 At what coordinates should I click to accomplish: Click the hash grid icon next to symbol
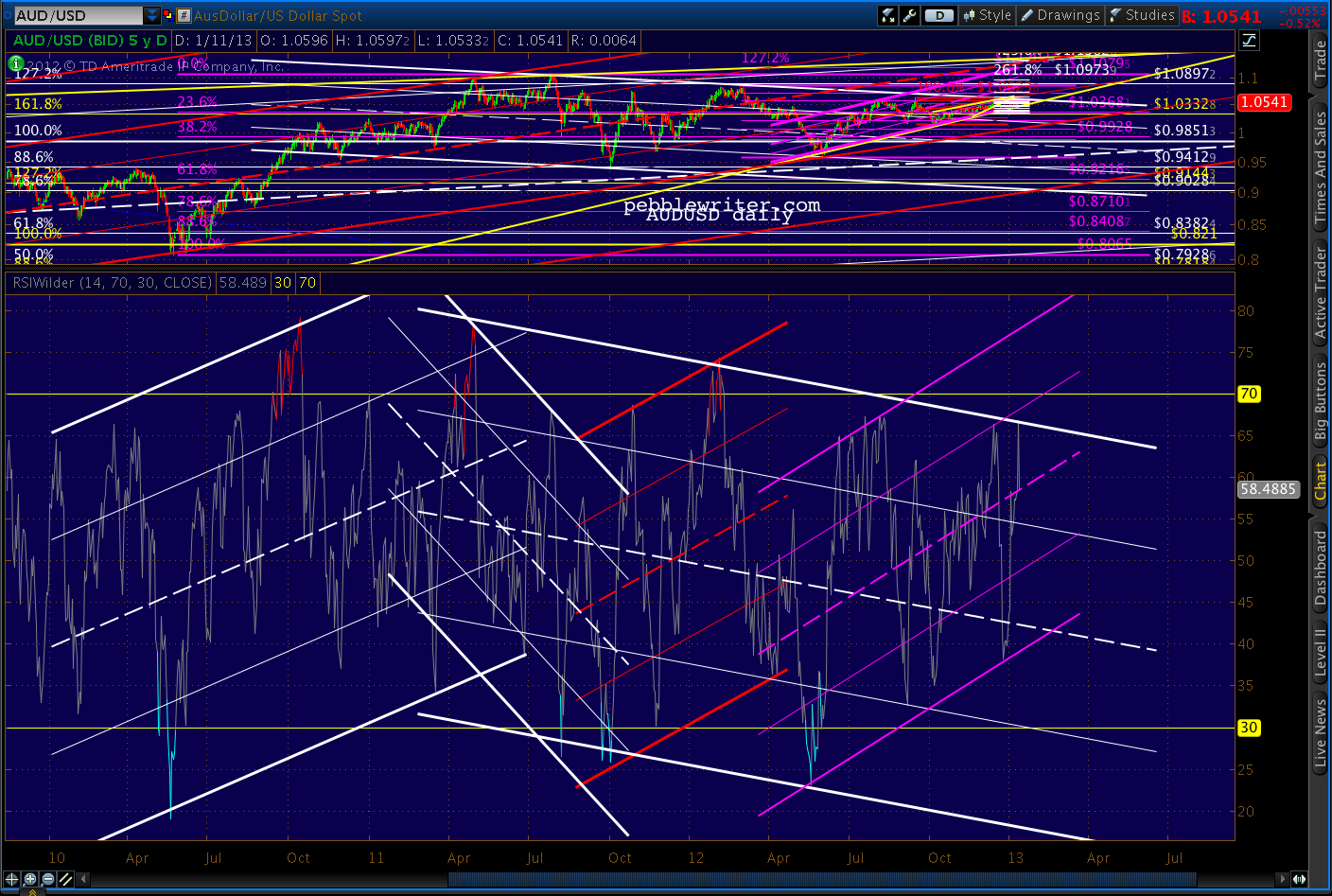point(184,15)
